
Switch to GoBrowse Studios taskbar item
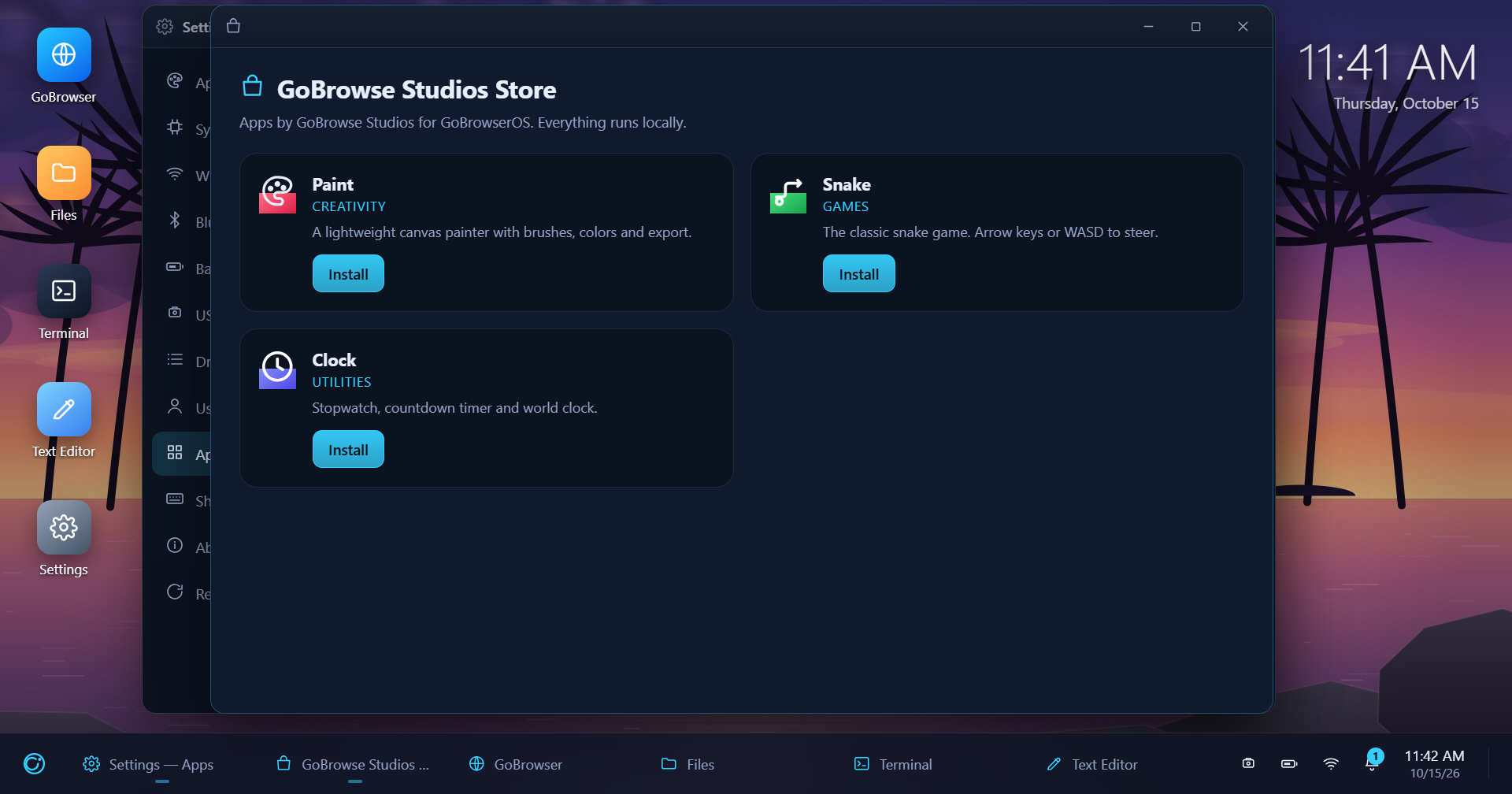pyautogui.click(x=354, y=764)
